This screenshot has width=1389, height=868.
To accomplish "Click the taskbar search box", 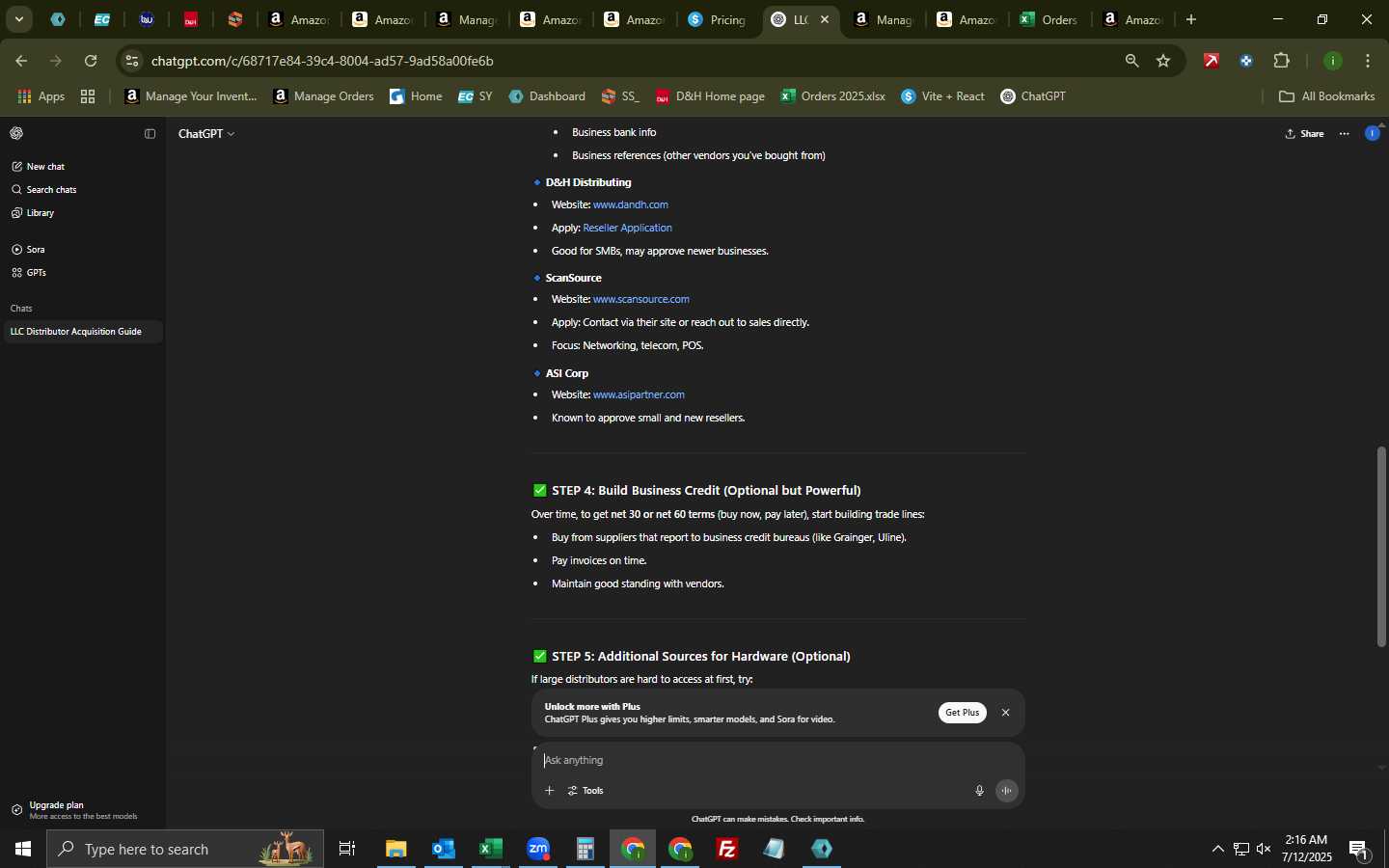I will pos(185,849).
